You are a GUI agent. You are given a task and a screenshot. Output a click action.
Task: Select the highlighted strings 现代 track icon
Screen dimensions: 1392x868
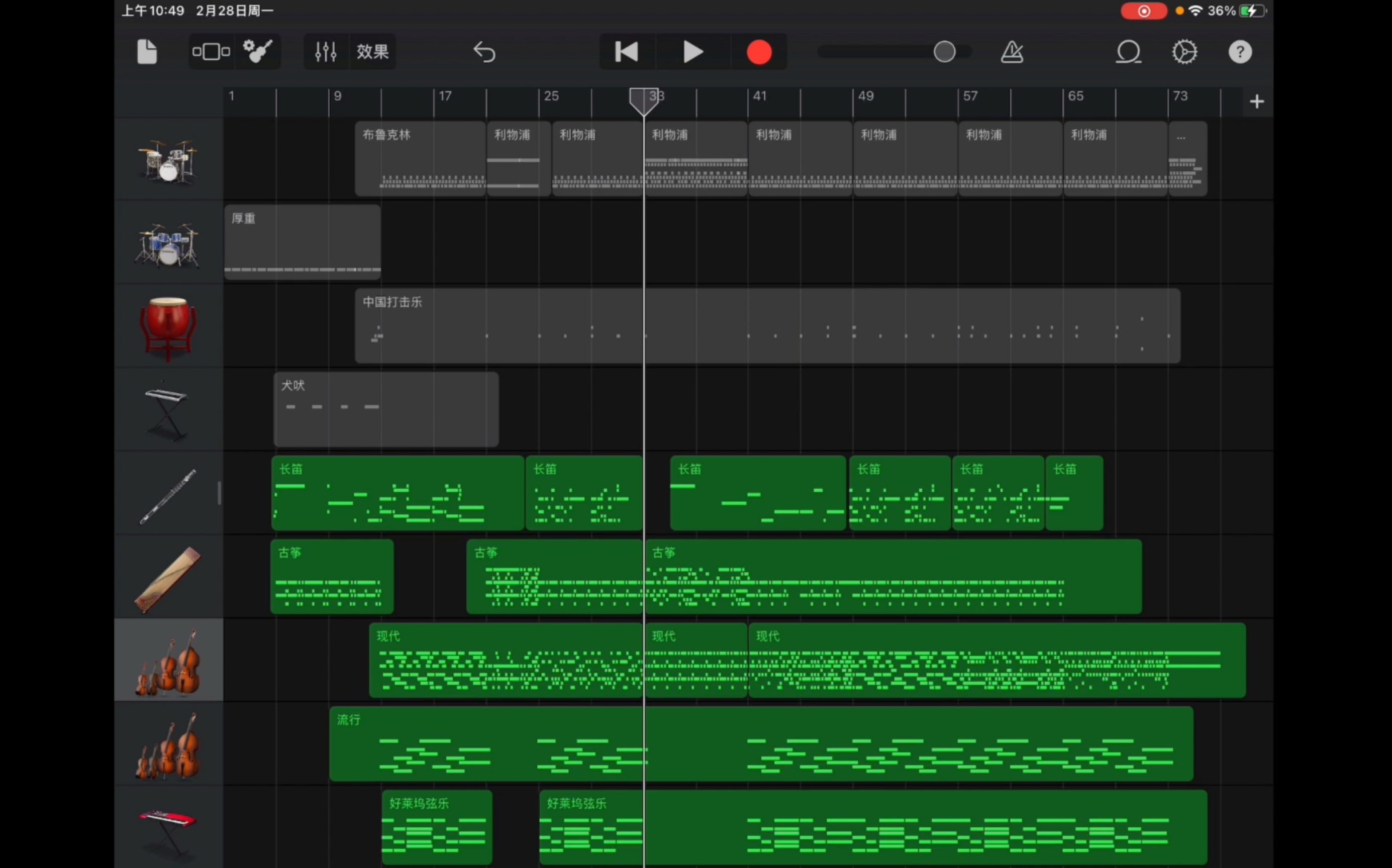[x=168, y=662]
